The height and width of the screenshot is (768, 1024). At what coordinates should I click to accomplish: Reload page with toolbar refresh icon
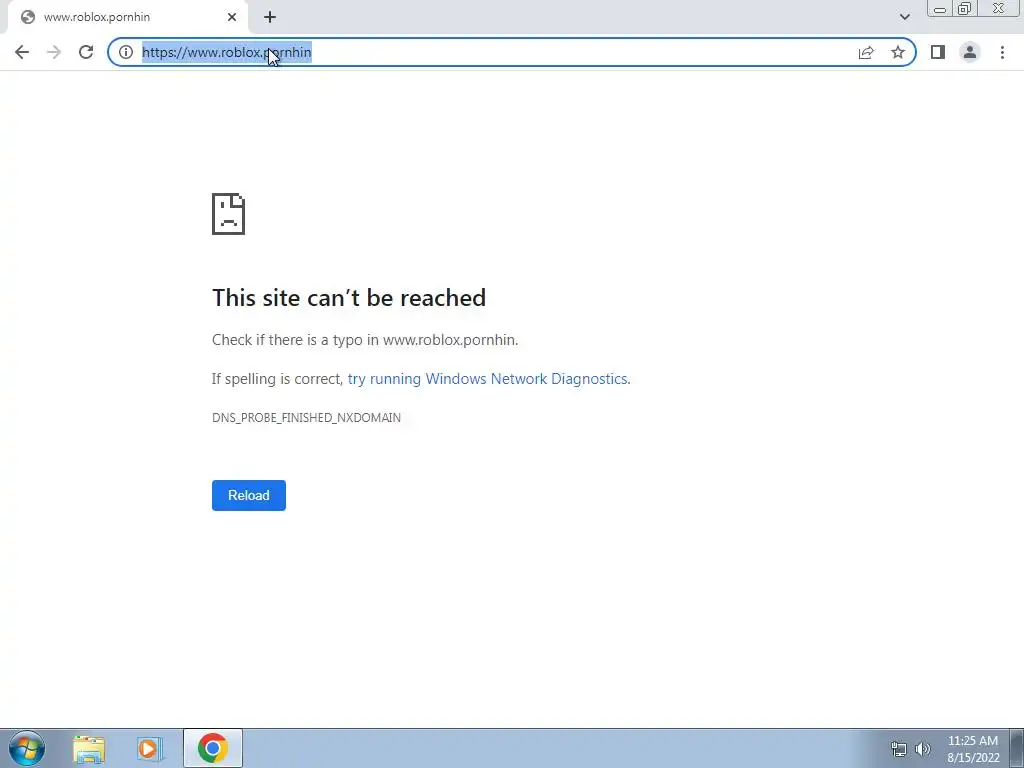pyautogui.click(x=86, y=52)
